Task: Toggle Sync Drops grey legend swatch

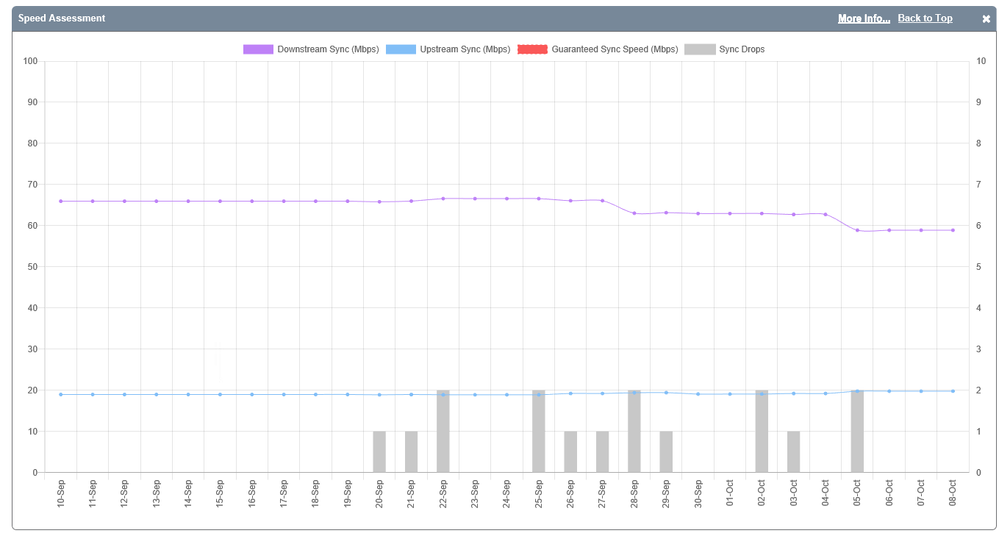Action: [x=699, y=49]
